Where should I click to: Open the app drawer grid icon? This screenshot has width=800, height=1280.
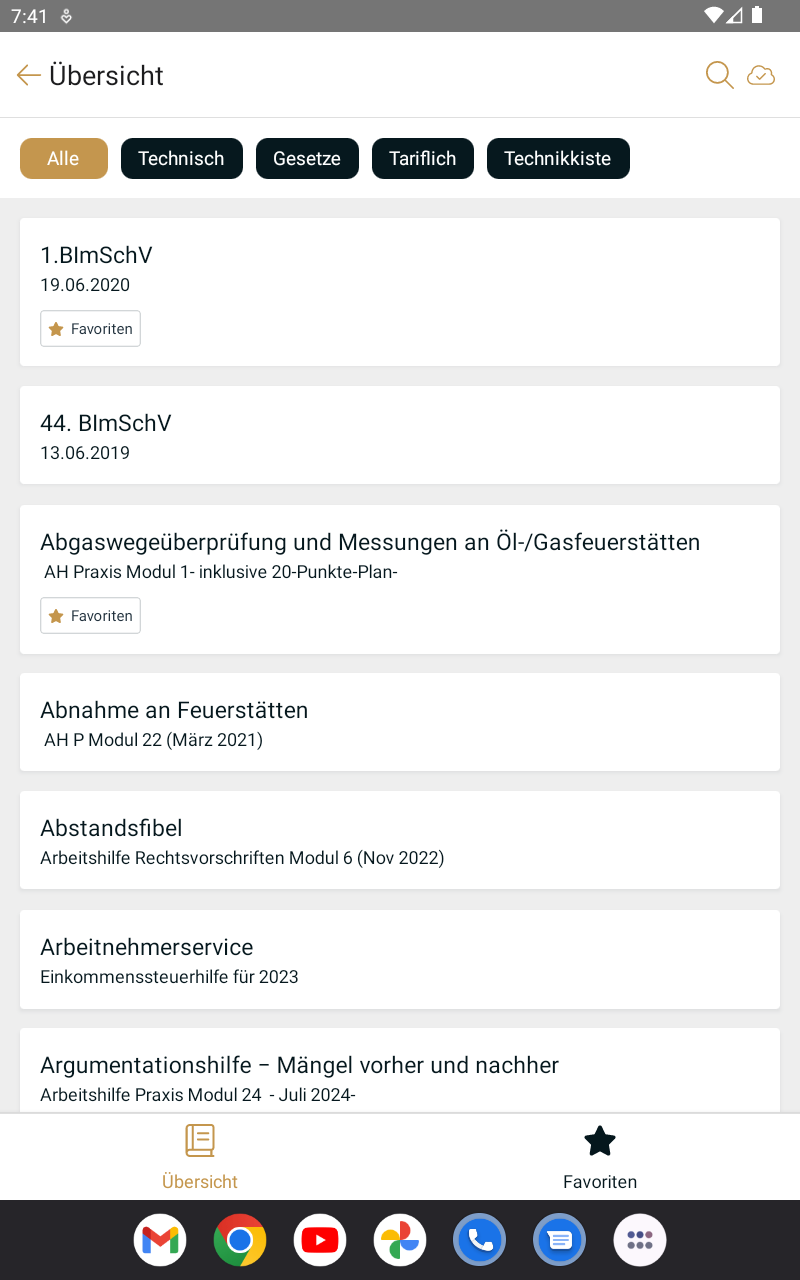[x=640, y=1240]
